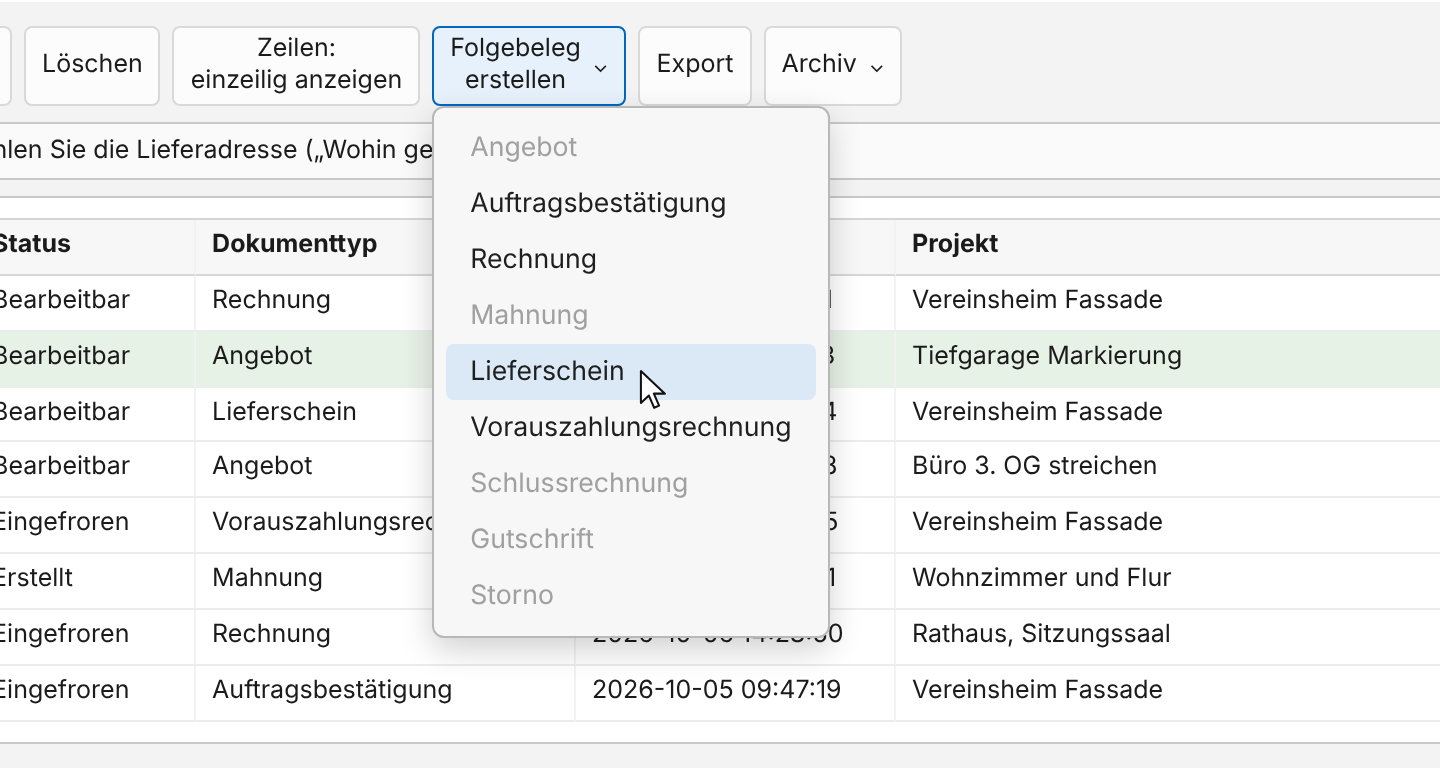1440x768 pixels.
Task: Click the Export button
Action: 695,65
